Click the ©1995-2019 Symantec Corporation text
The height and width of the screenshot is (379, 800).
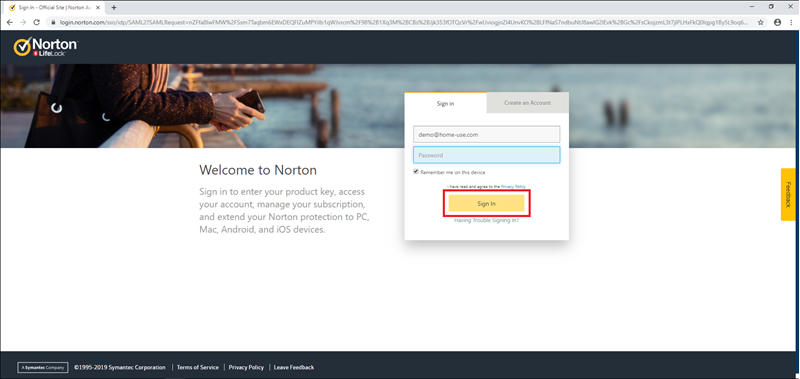click(x=120, y=367)
